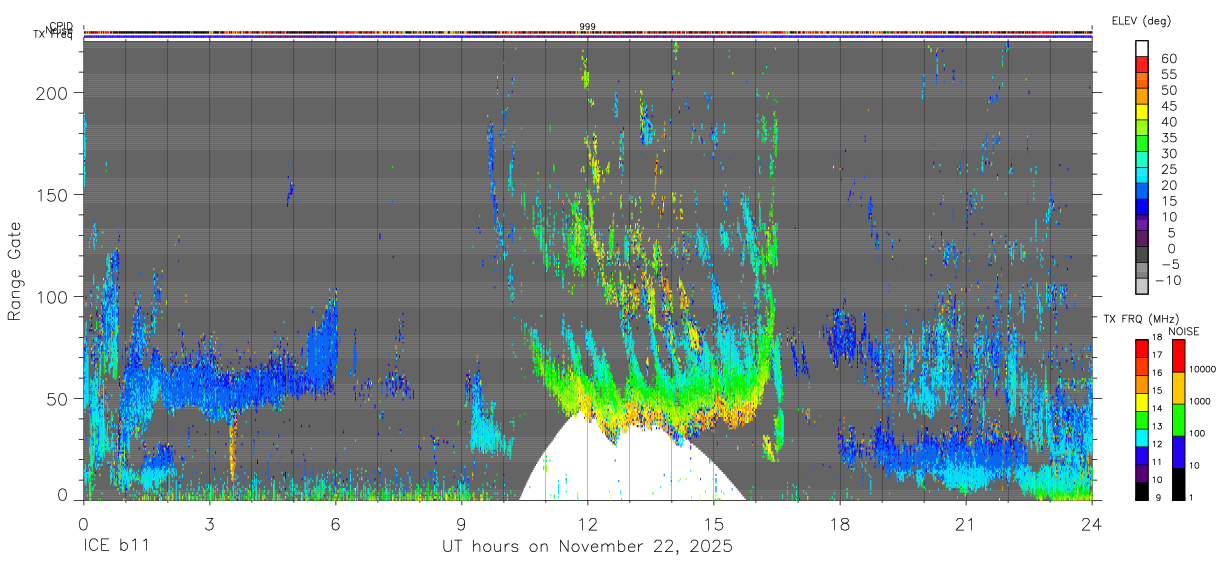Click the 6 tick on UT hours axis

tap(335, 523)
